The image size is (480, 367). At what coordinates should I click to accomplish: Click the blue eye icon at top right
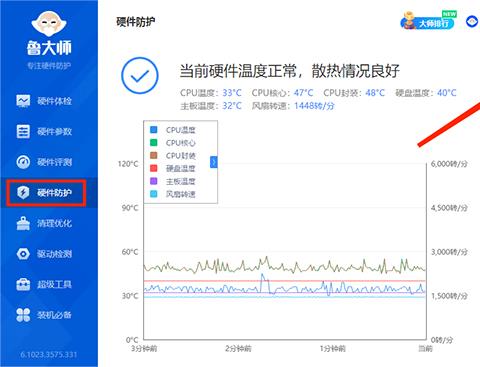tap(472, 22)
